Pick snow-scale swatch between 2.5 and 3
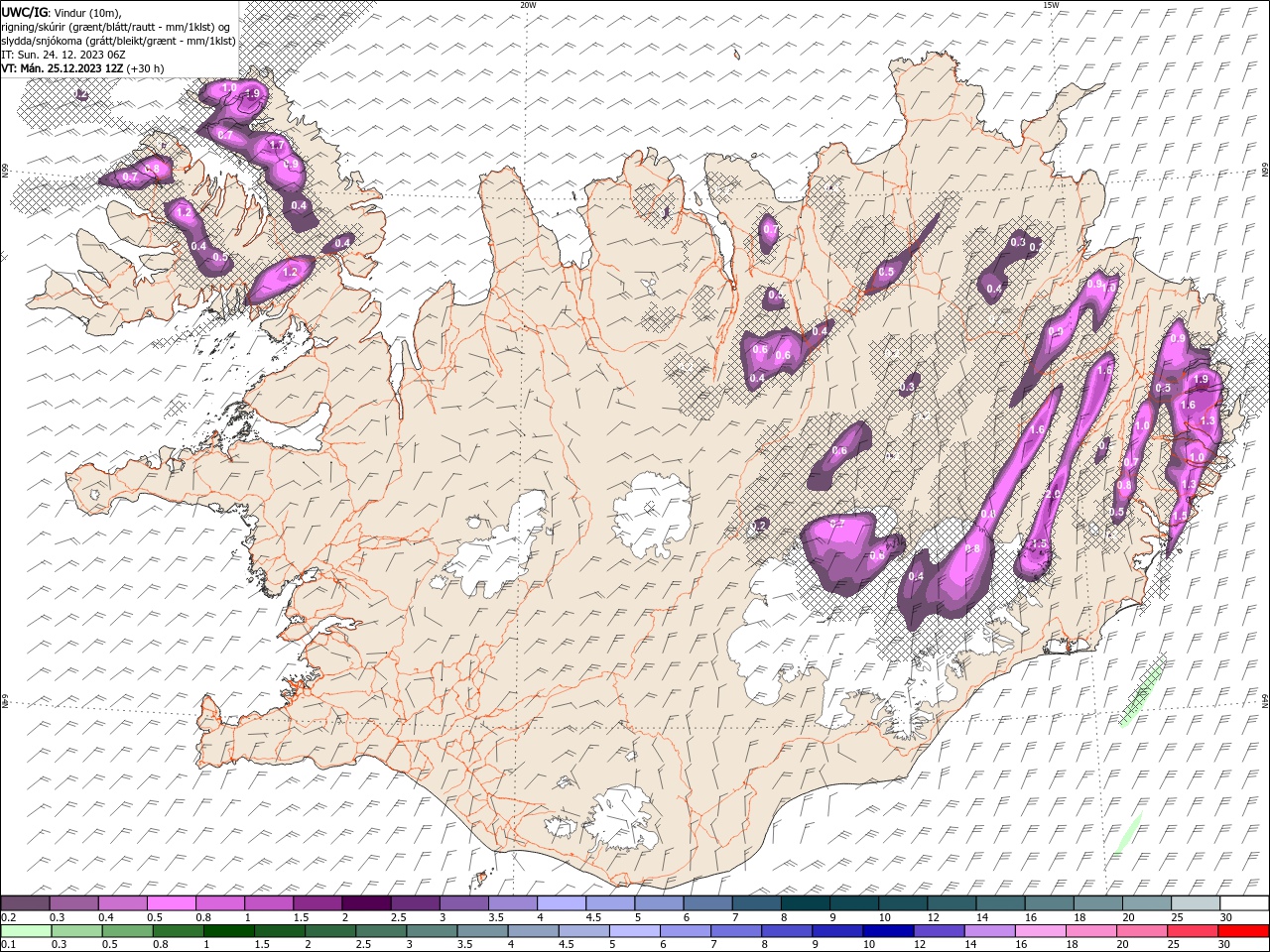The height and width of the screenshot is (952, 1270). coord(414,903)
